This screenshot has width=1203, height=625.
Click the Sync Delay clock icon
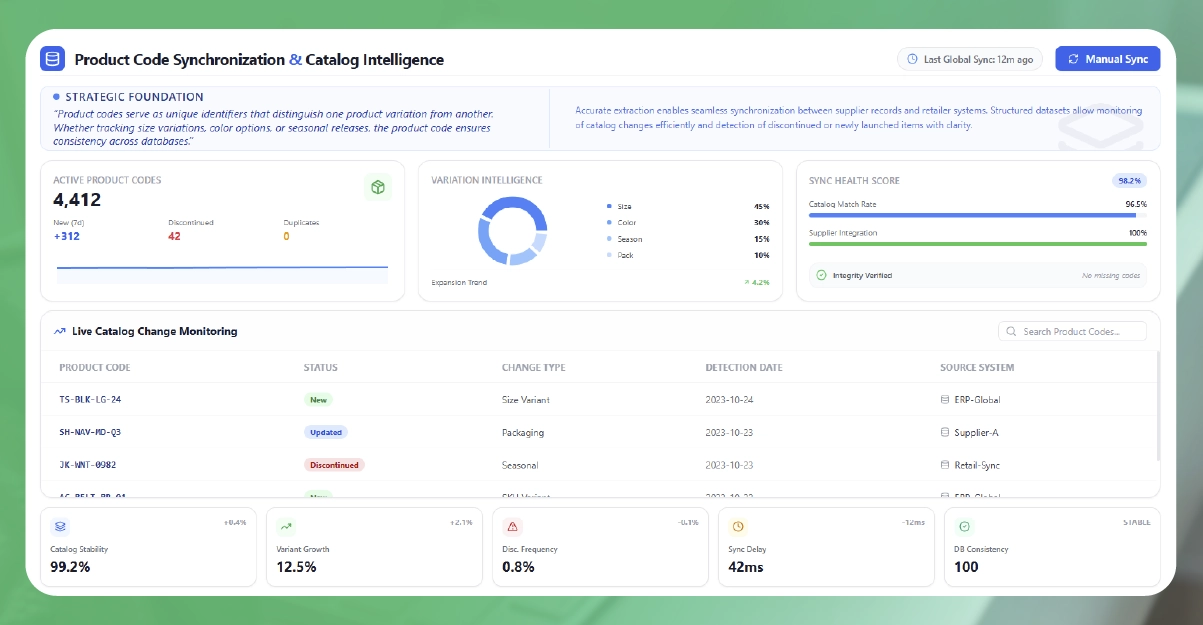coord(738,524)
